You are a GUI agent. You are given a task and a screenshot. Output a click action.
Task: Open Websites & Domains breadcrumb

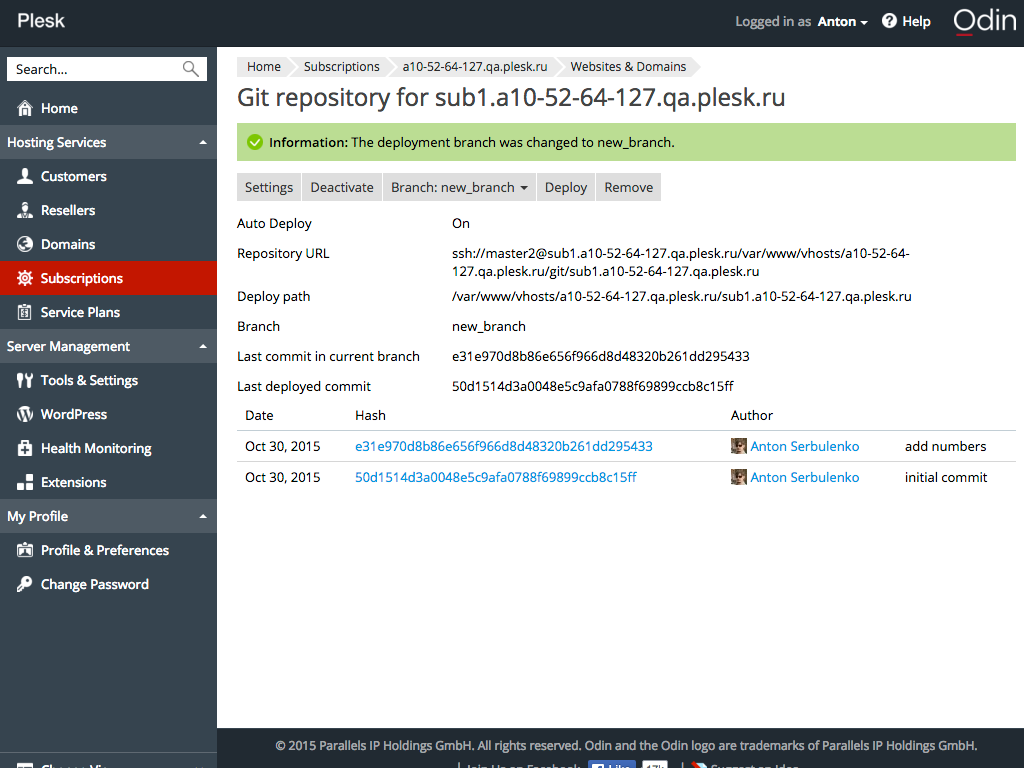click(x=628, y=67)
